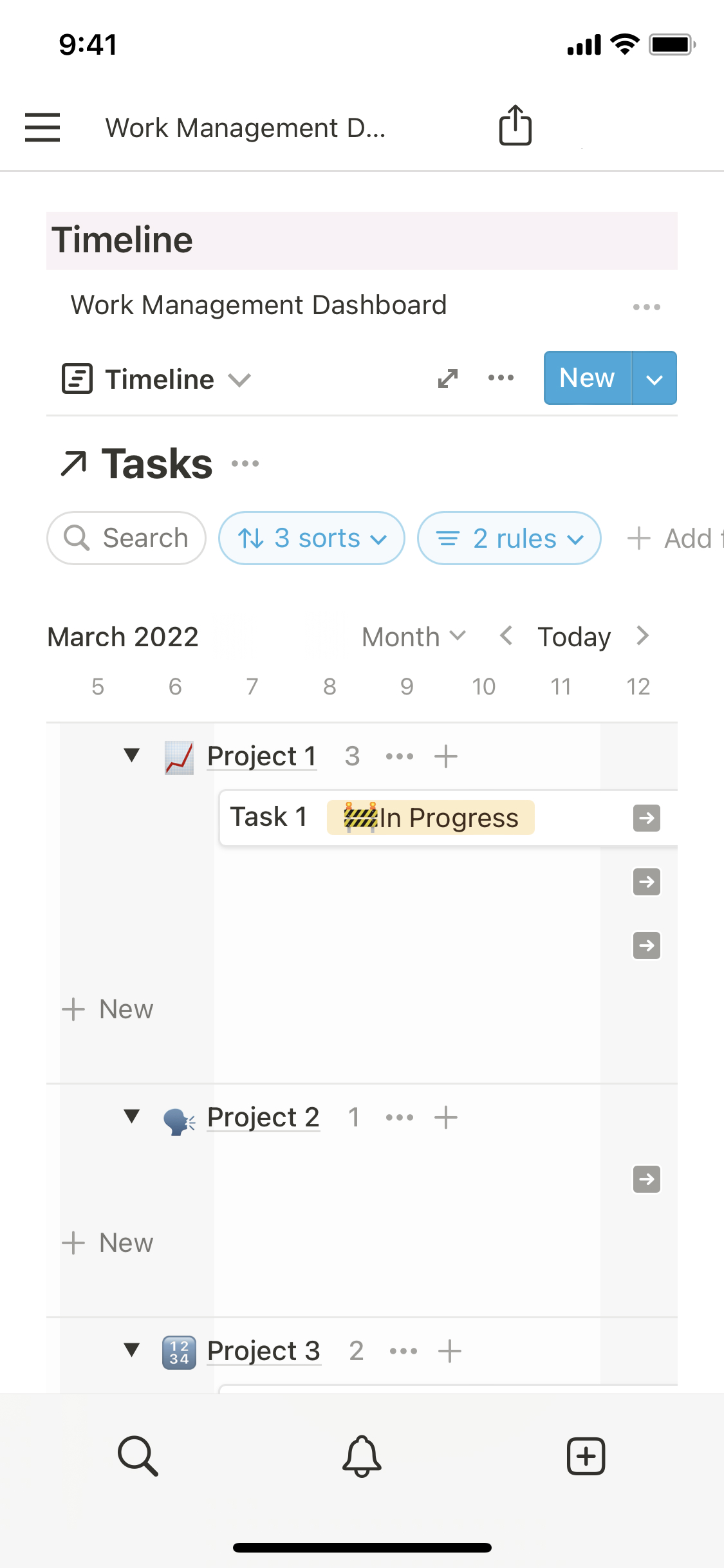
Task: Open the hamburger sidebar menu
Action: click(x=42, y=127)
